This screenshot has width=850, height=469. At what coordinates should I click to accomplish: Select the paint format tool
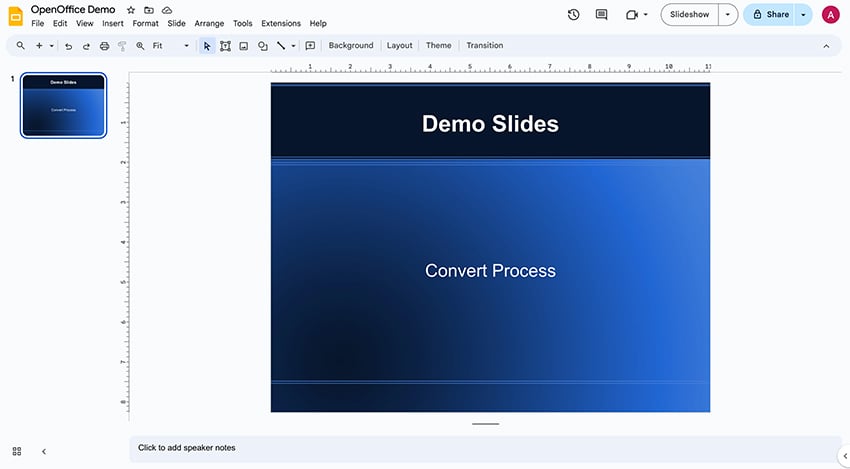(122, 46)
